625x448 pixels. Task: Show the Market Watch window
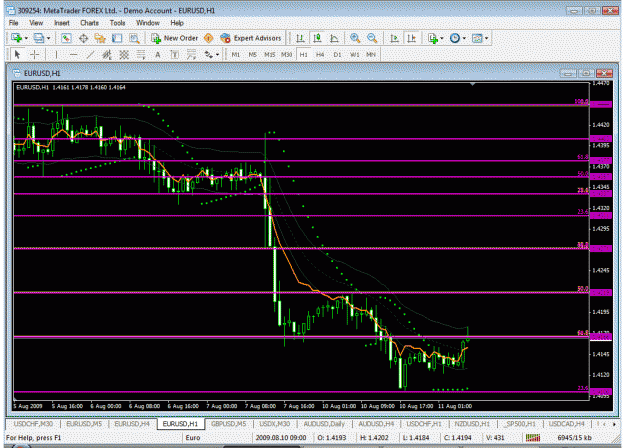(x=66, y=38)
